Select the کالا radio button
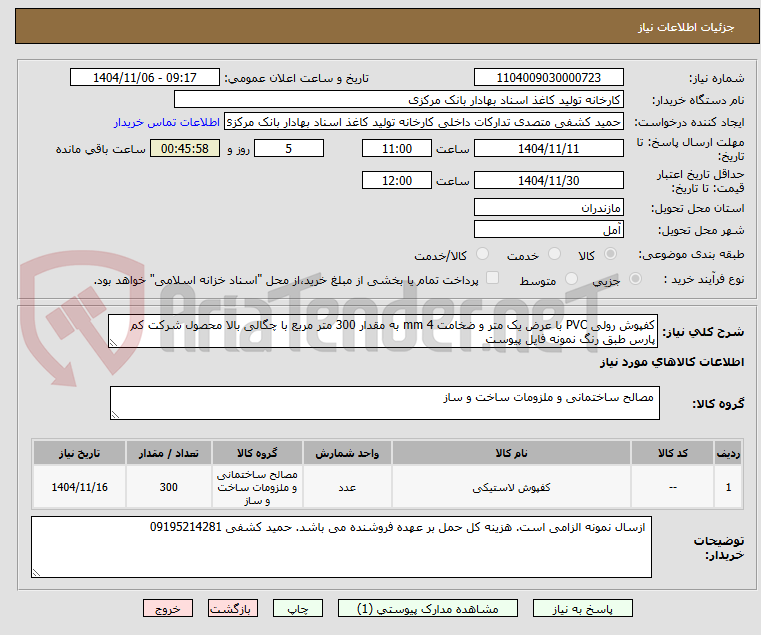Image resolution: width=761 pixels, height=635 pixels. pyautogui.click(x=611, y=254)
